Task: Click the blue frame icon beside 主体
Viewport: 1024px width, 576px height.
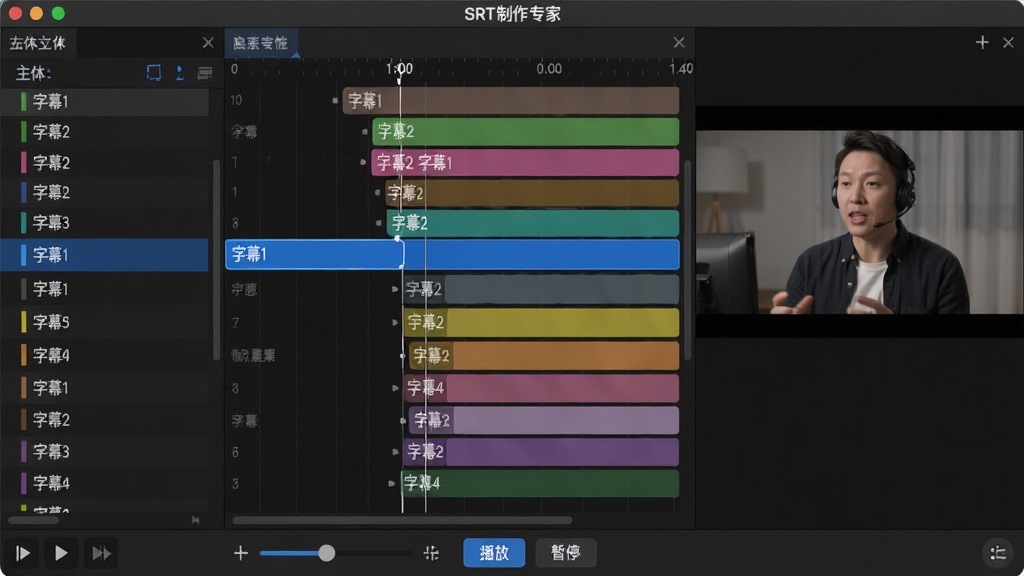Action: click(153, 72)
